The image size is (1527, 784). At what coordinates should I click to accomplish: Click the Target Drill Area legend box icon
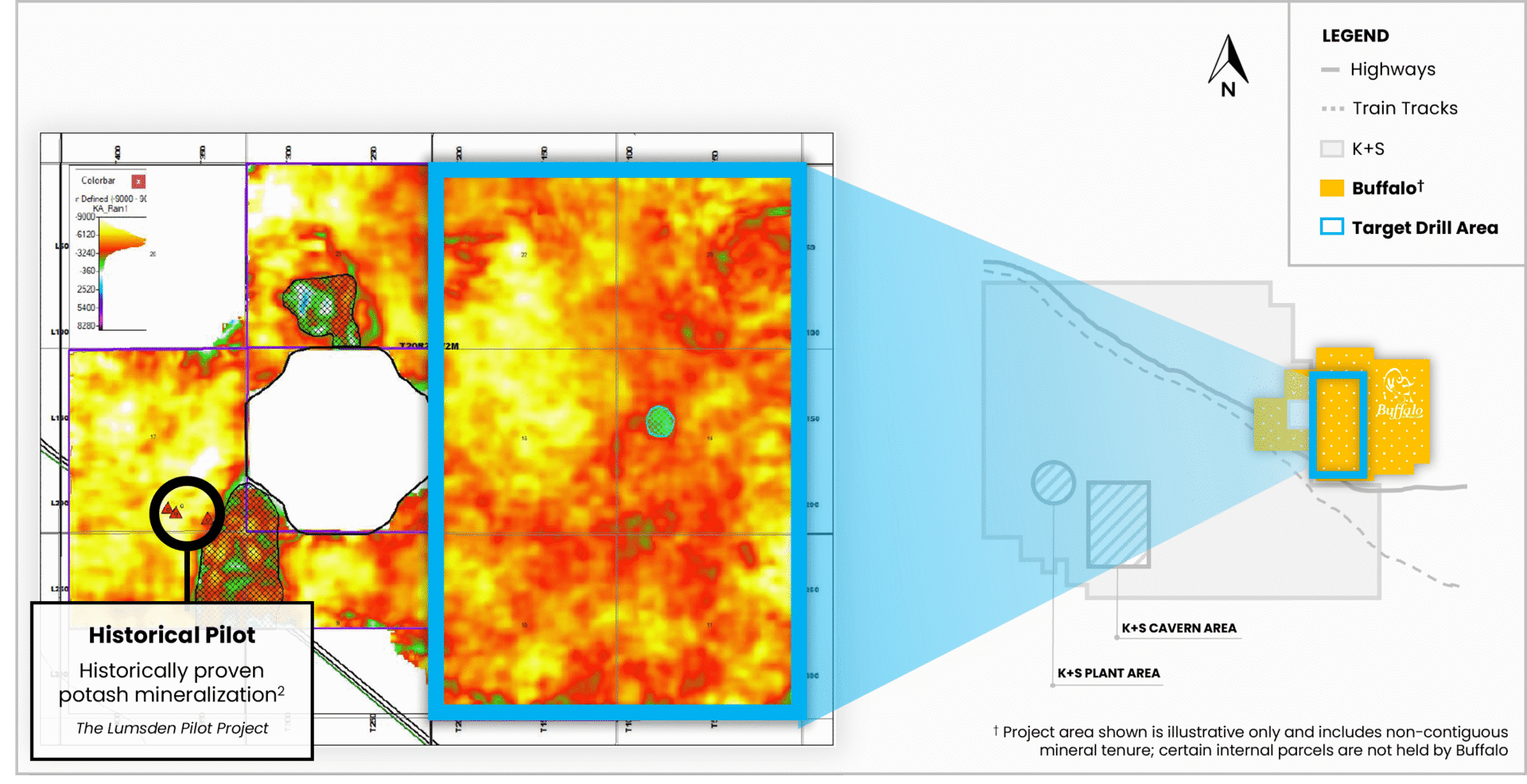point(1331,227)
